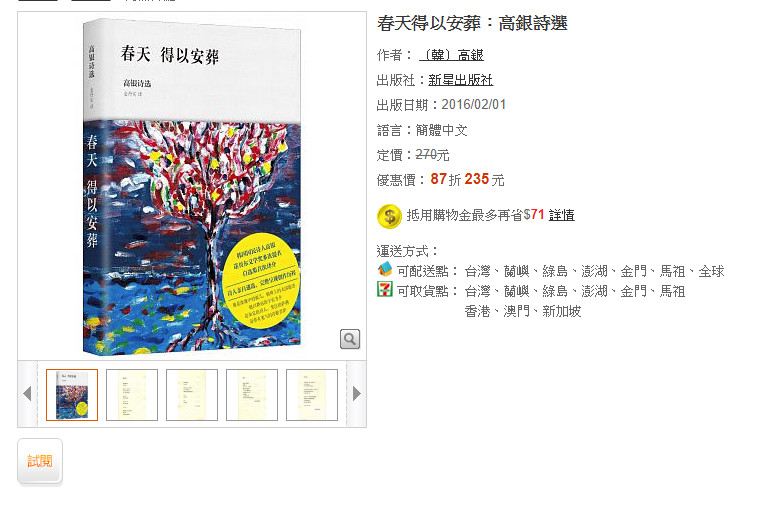Select the second page thumbnail
Viewport: 776px width, 513px height.
[x=132, y=395]
